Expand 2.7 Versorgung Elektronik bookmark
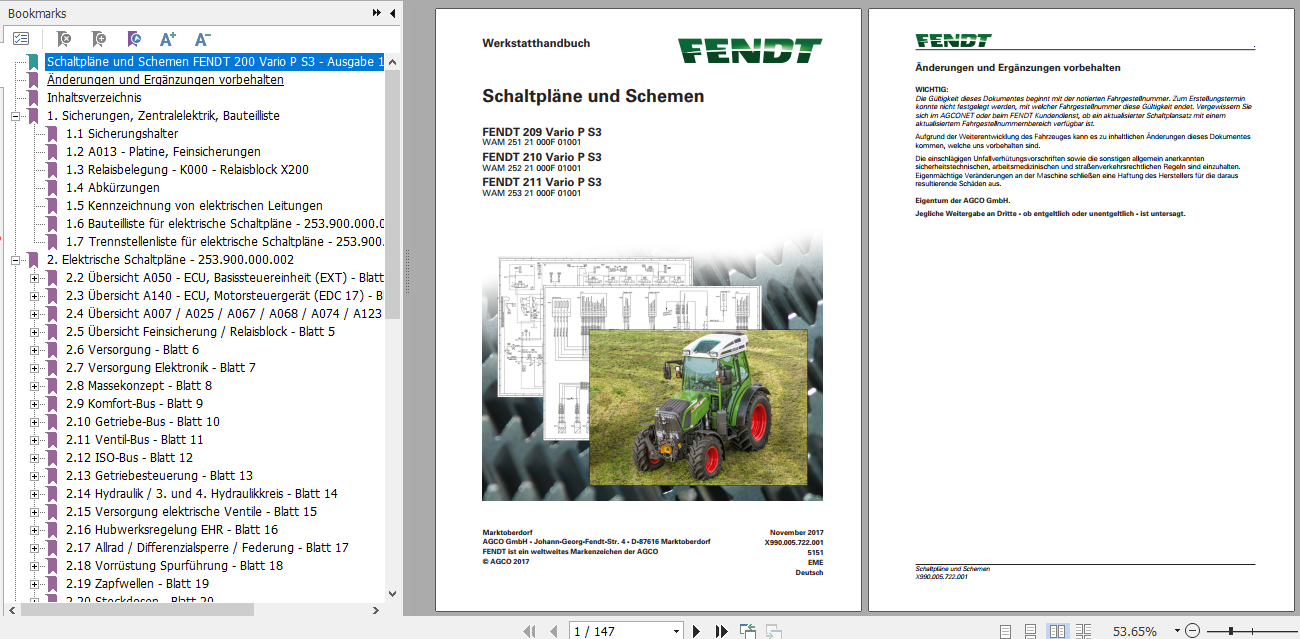Screen dimensions: 1300x639 coord(34,368)
